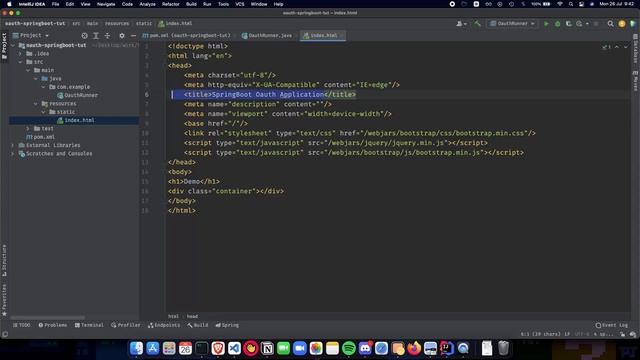Open tool windows quick access status icon
The image size is (640, 360).
coord(5,334)
